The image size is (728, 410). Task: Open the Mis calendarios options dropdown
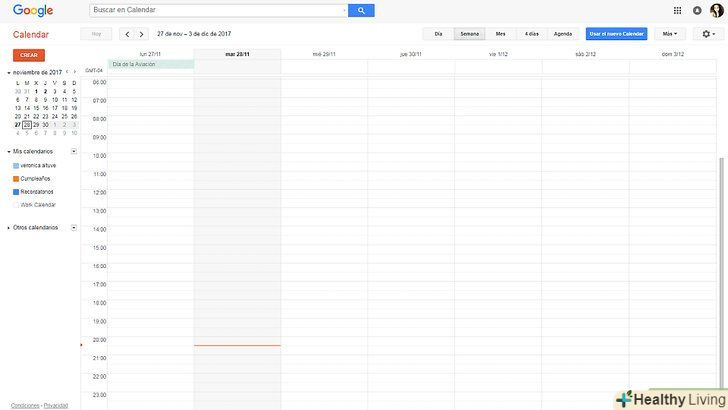(x=74, y=151)
